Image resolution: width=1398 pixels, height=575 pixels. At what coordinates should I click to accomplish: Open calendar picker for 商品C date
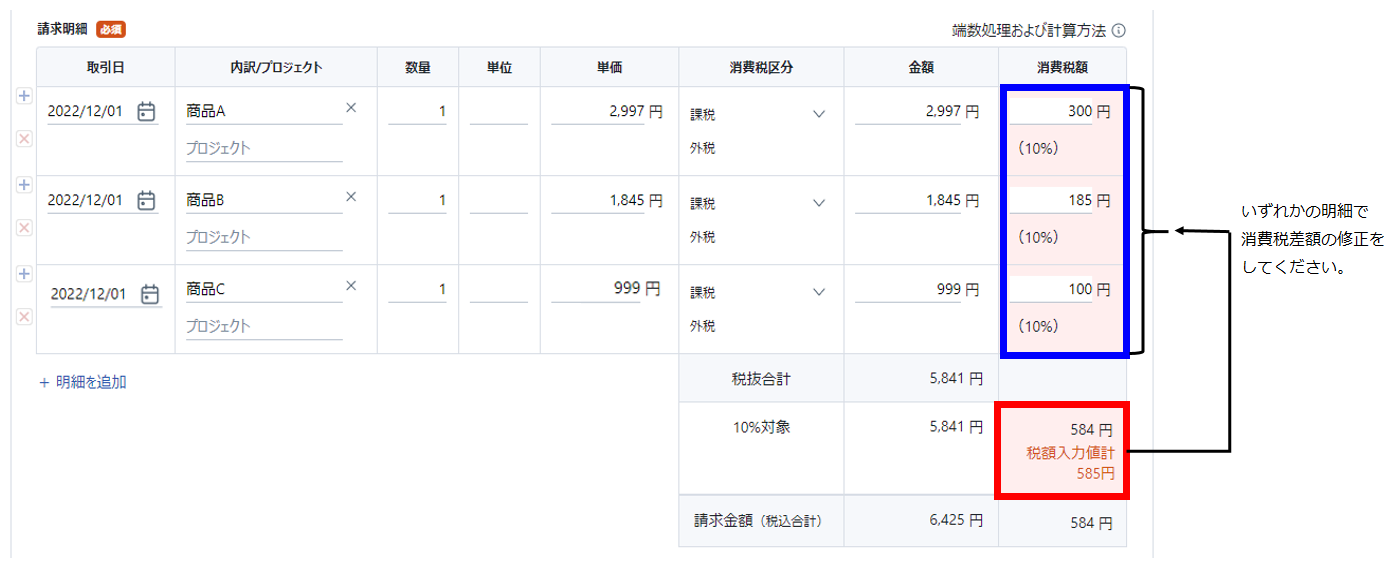tap(150, 294)
